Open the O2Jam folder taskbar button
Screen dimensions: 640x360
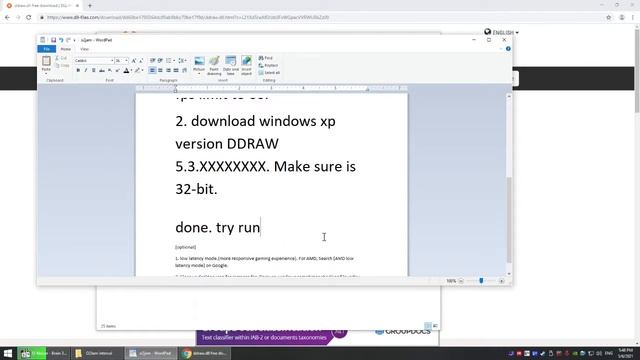coord(98,353)
